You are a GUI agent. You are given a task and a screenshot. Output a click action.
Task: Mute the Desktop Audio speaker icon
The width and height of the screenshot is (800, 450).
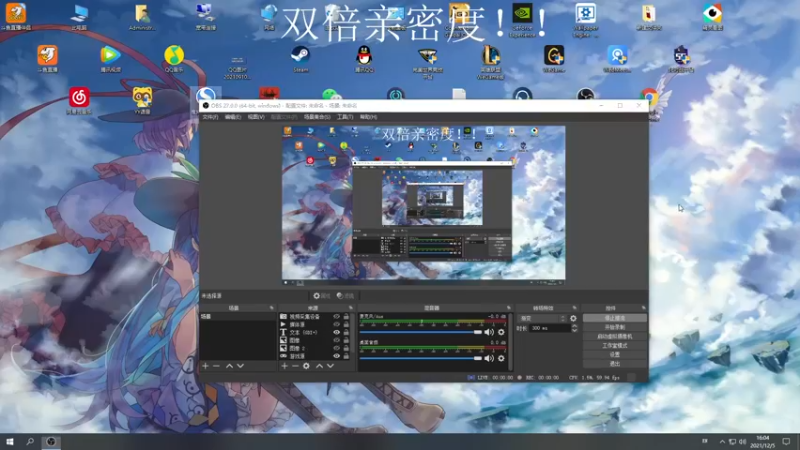coord(489,358)
